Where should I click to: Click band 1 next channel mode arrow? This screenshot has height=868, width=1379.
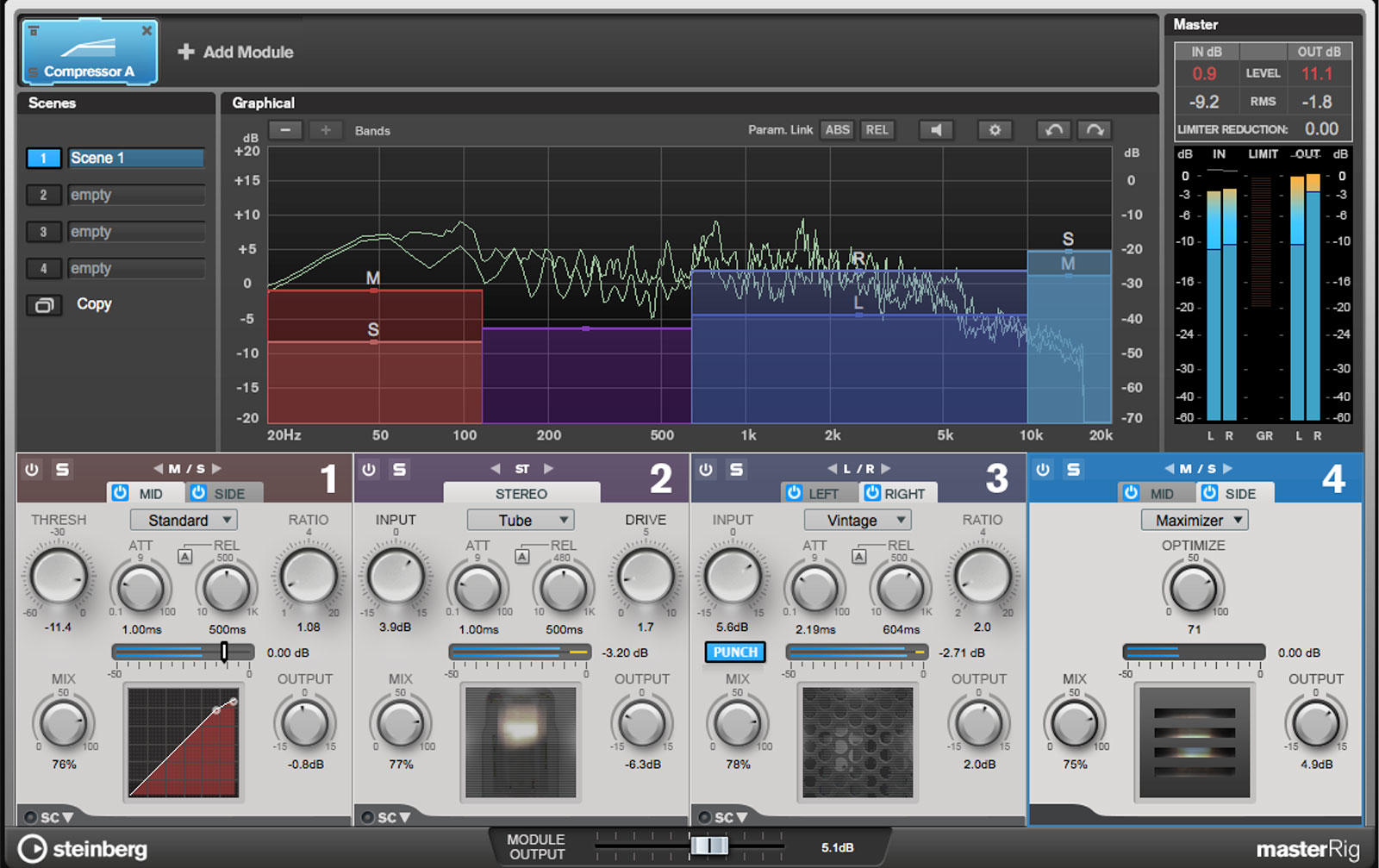pyautogui.click(x=217, y=469)
